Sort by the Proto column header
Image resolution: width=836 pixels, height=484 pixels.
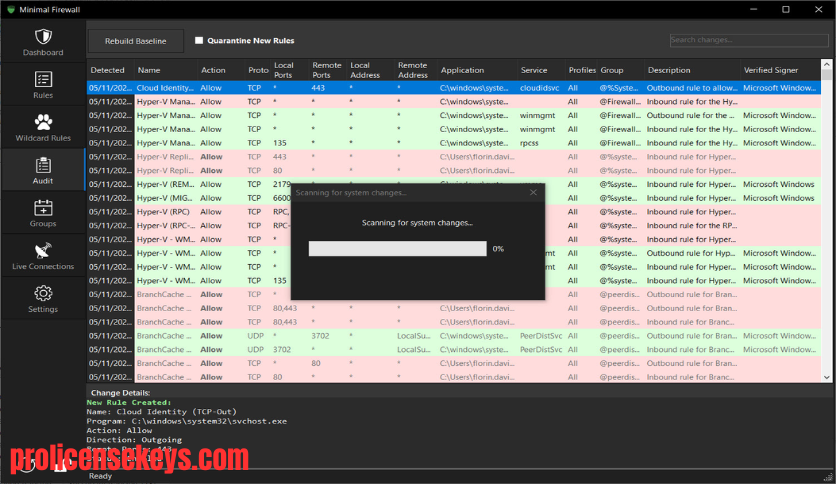[258, 70]
